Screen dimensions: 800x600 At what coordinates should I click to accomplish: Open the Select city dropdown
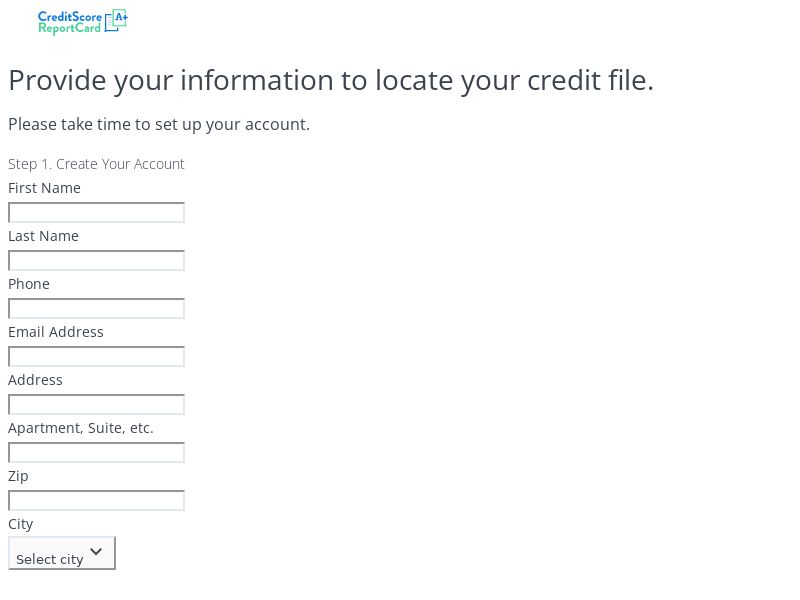tap(62, 552)
